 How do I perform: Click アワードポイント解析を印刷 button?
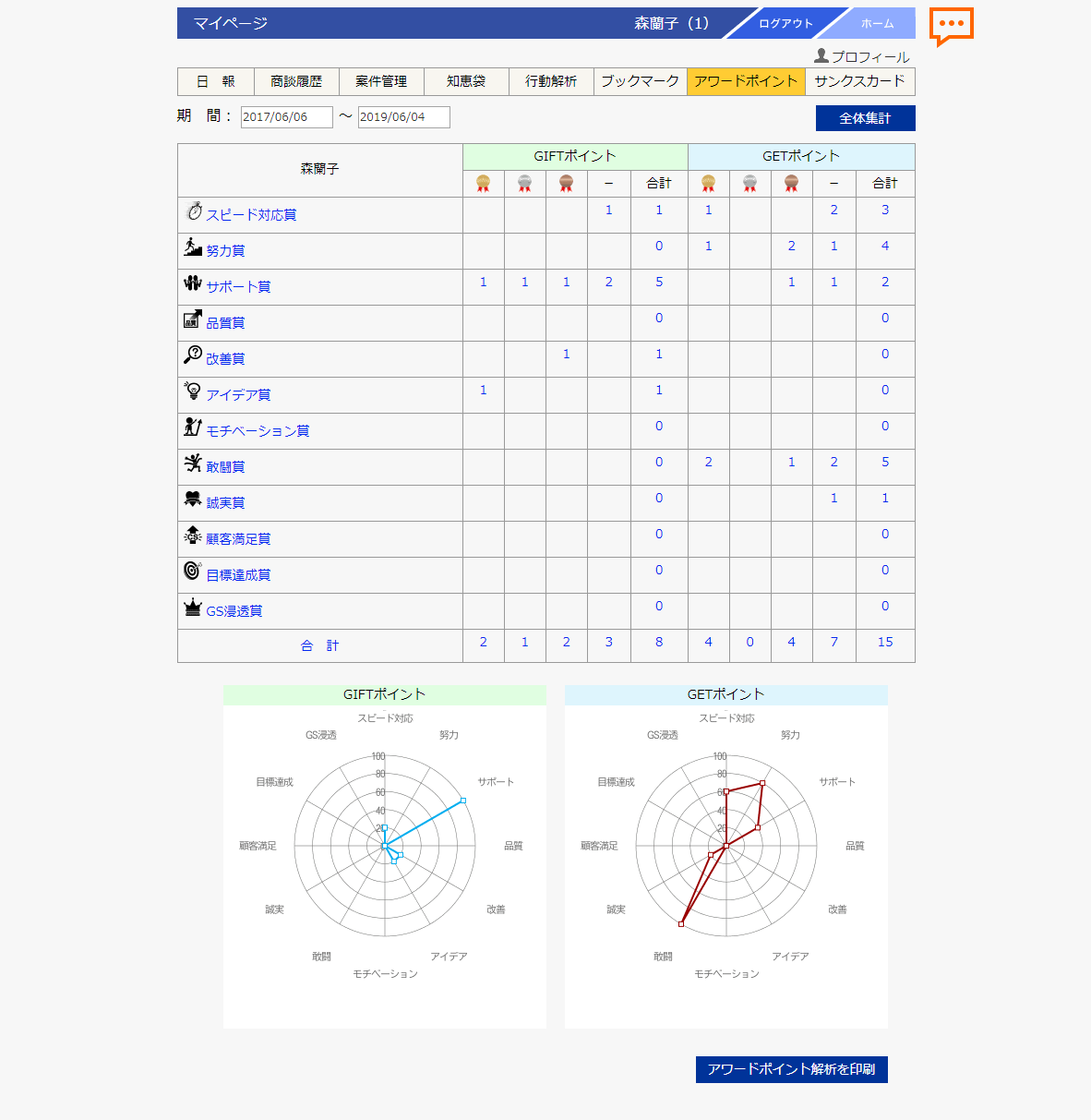point(791,1069)
